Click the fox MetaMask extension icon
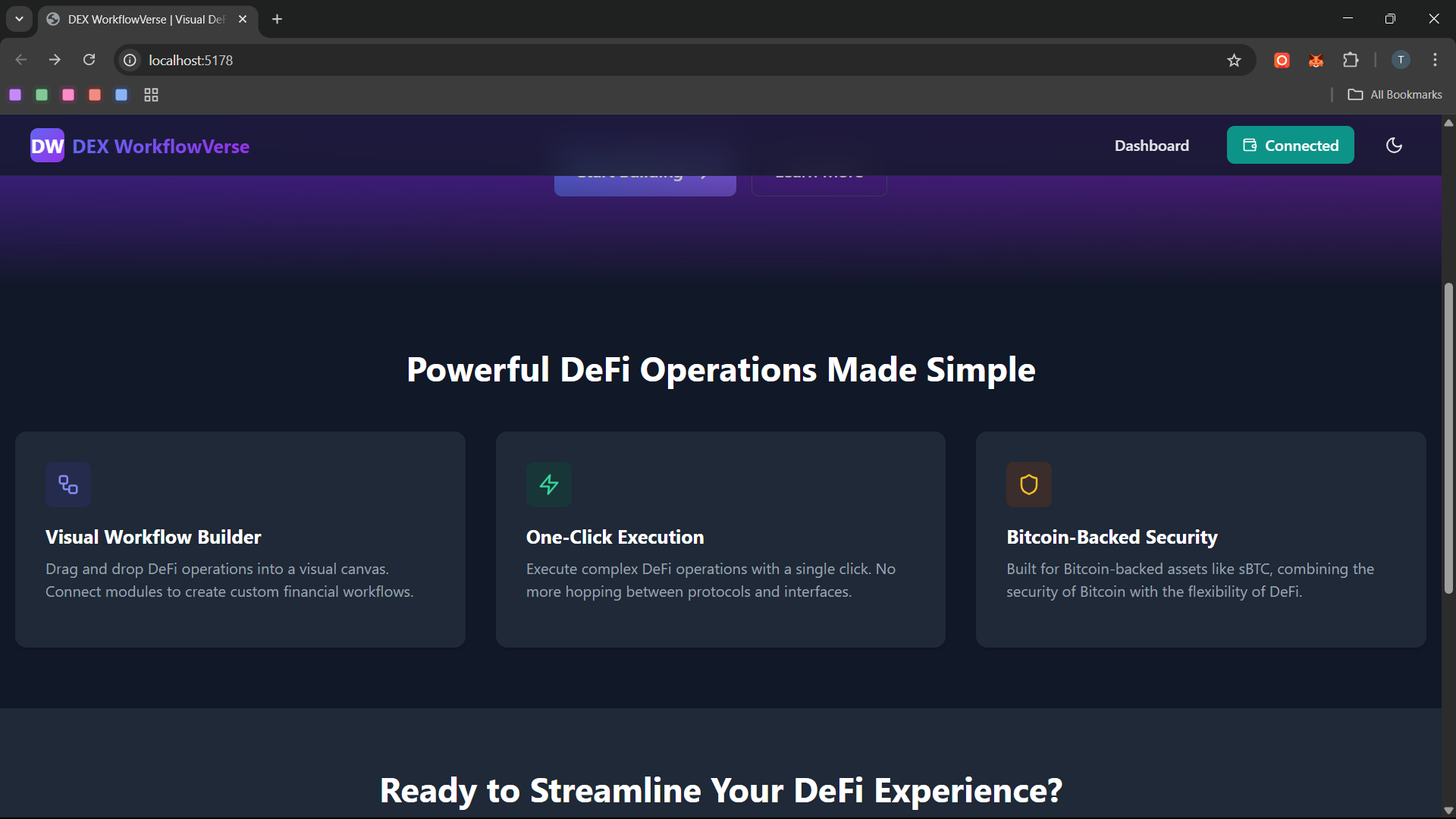Image resolution: width=1456 pixels, height=819 pixels. tap(1316, 61)
